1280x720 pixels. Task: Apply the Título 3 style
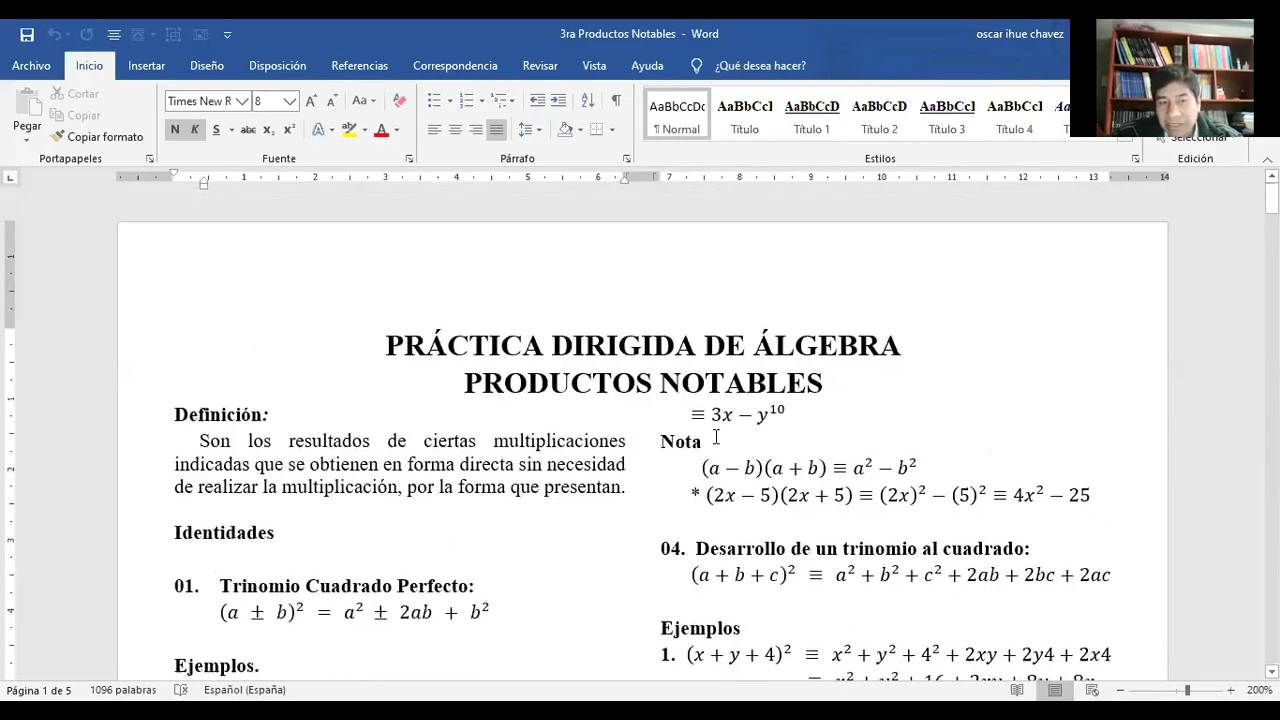pyautogui.click(x=946, y=116)
